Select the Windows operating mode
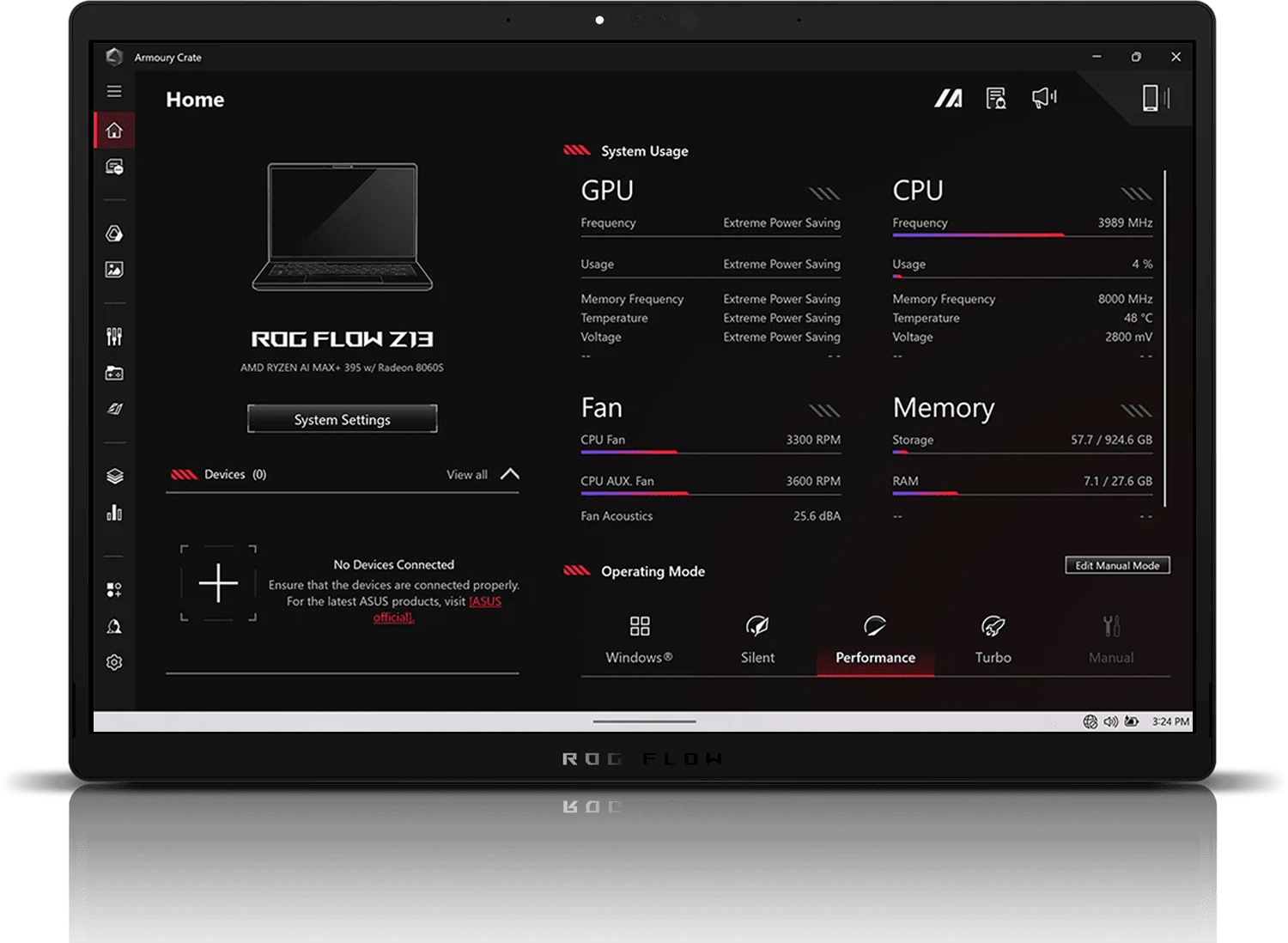 (x=640, y=640)
